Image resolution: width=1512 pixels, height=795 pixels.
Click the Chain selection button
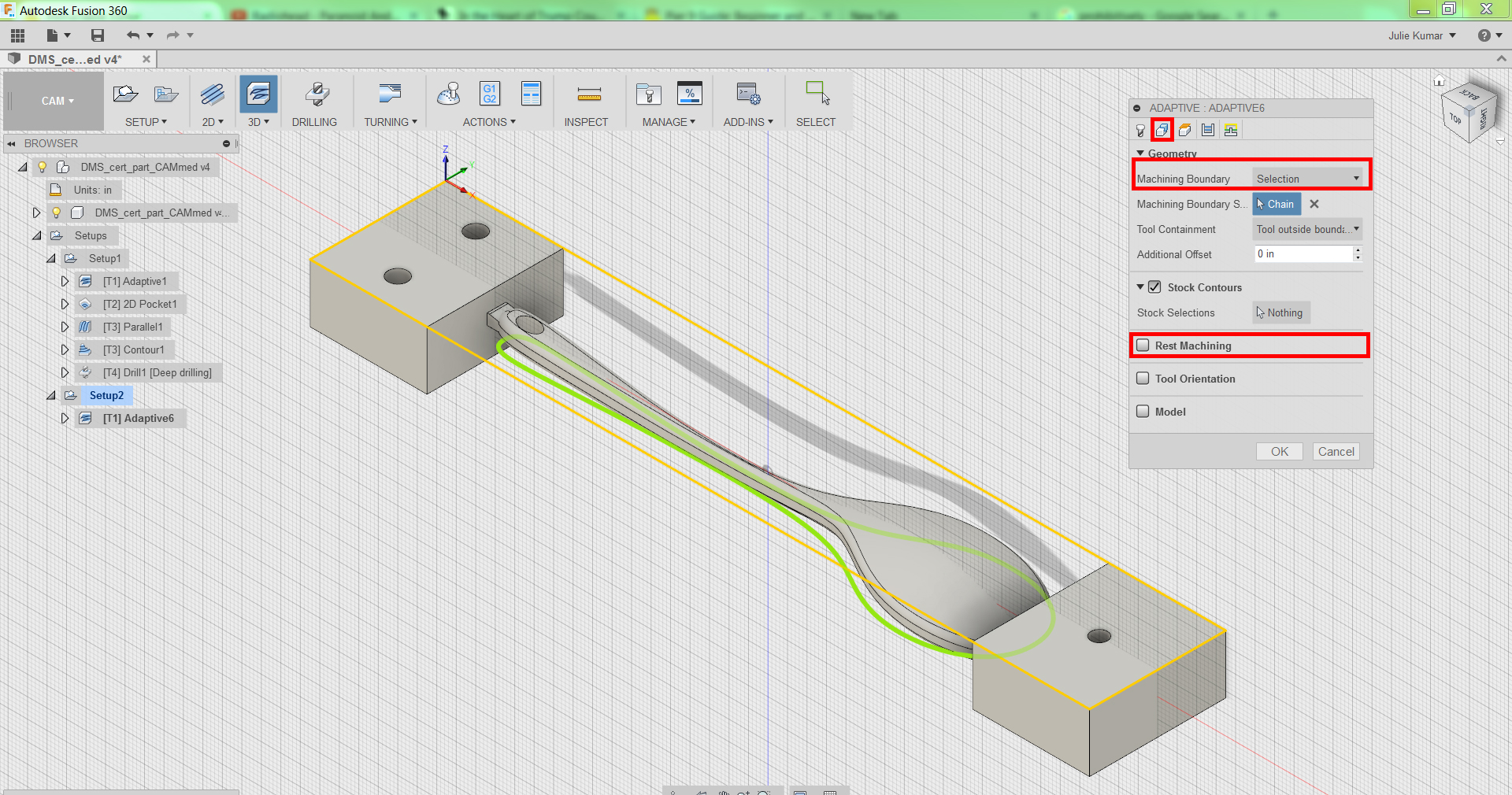tap(1277, 204)
